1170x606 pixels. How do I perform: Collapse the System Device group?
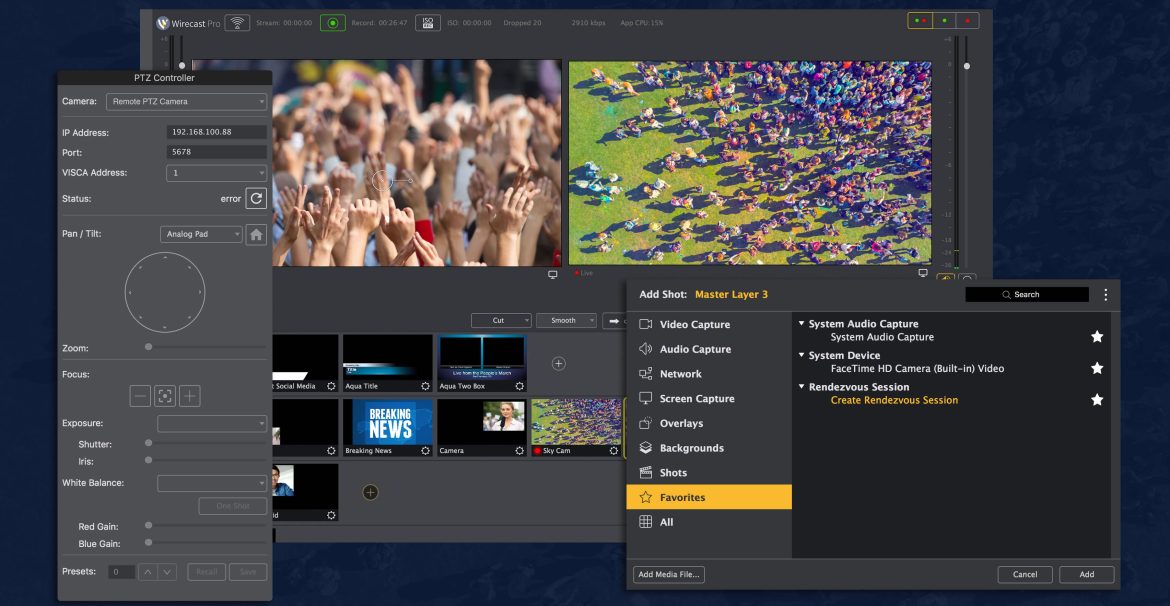[x=801, y=355]
